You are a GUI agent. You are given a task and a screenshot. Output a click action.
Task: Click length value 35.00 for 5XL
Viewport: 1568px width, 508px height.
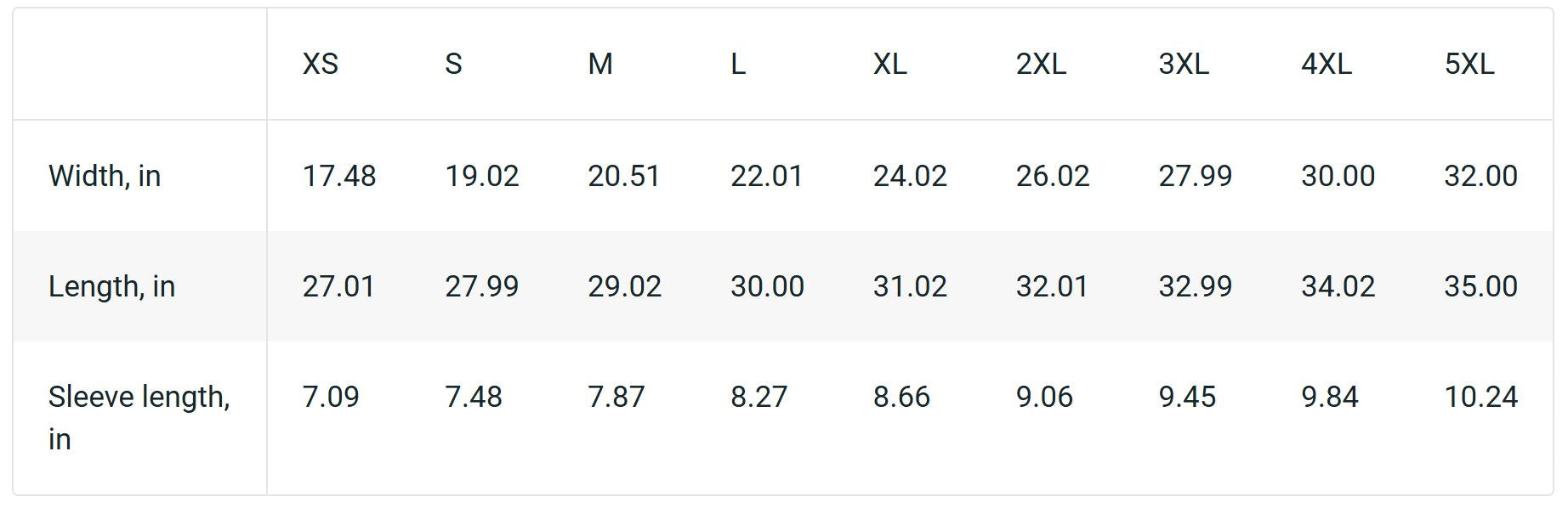coord(1480,286)
